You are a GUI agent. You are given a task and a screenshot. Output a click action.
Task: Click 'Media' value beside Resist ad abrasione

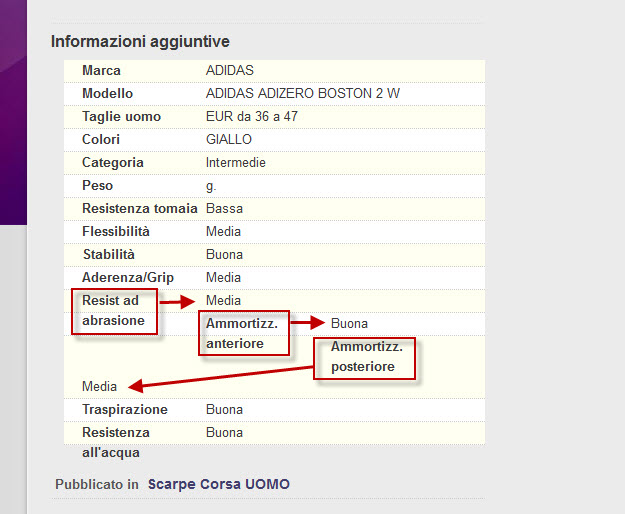(x=223, y=301)
